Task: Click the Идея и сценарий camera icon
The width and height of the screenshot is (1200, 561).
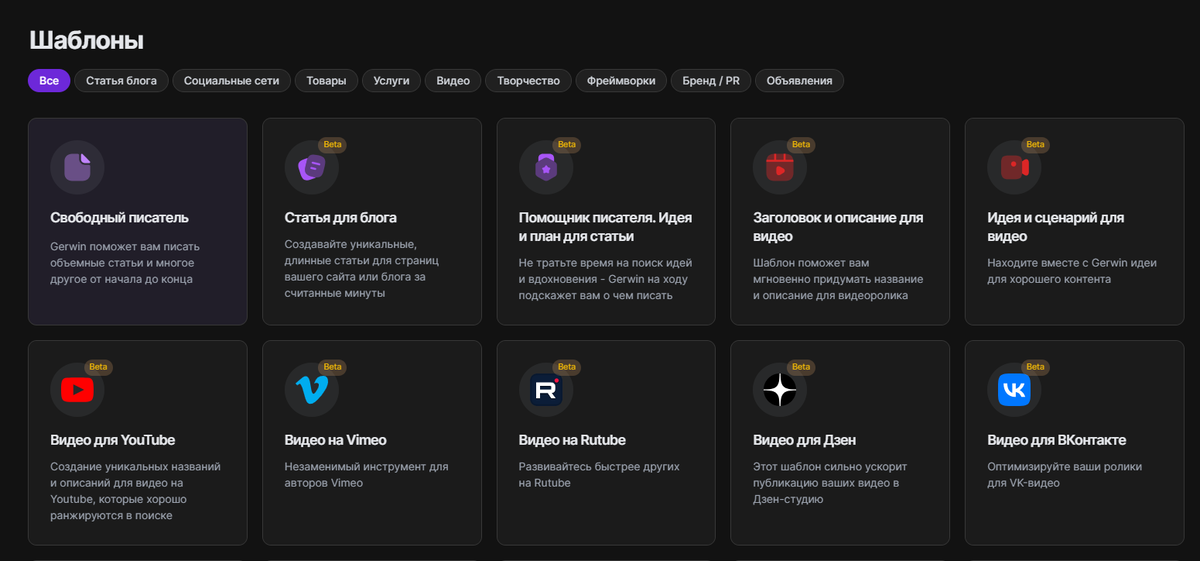Action: tap(1014, 167)
